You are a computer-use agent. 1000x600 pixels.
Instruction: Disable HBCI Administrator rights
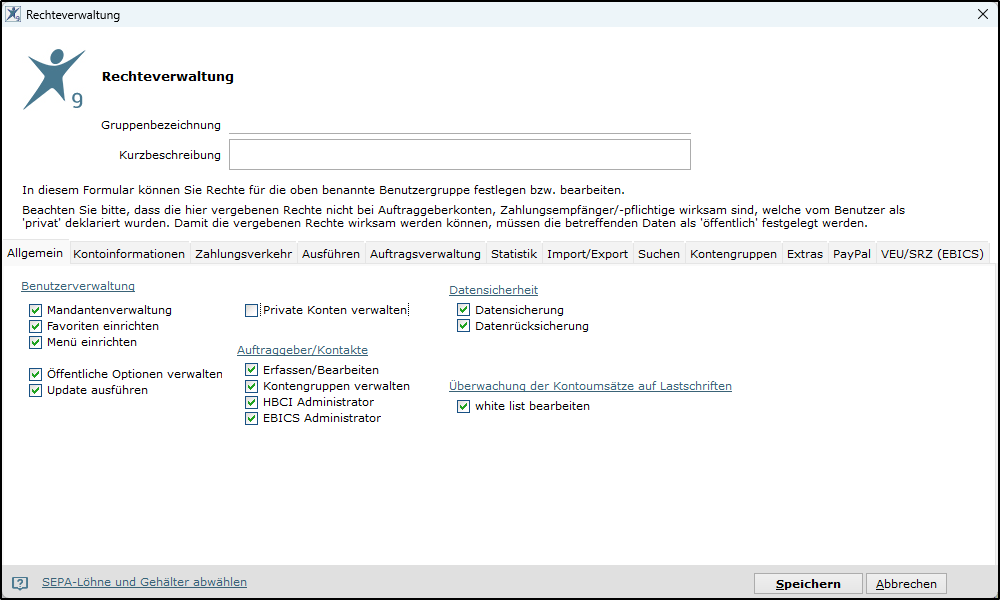click(252, 402)
